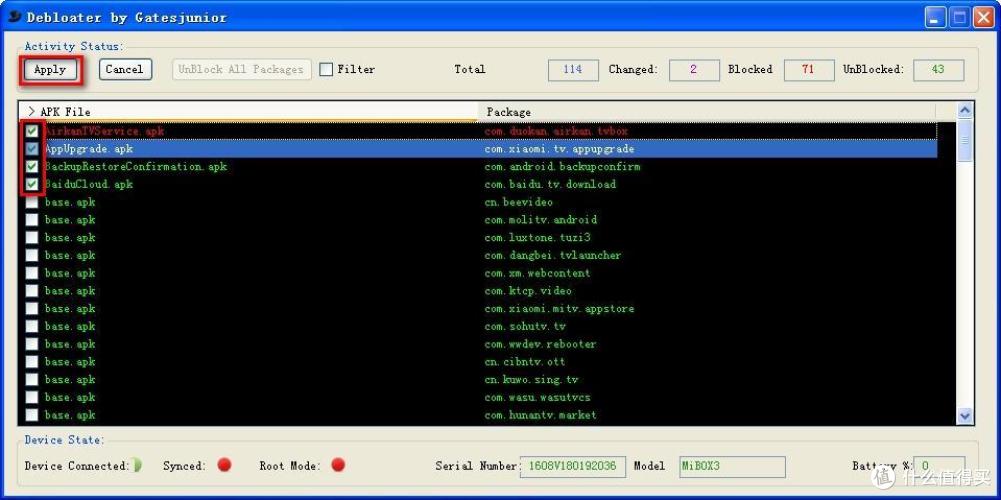Check the box for com.wwdev.rebooter
1001x500 pixels.
pos(32,344)
